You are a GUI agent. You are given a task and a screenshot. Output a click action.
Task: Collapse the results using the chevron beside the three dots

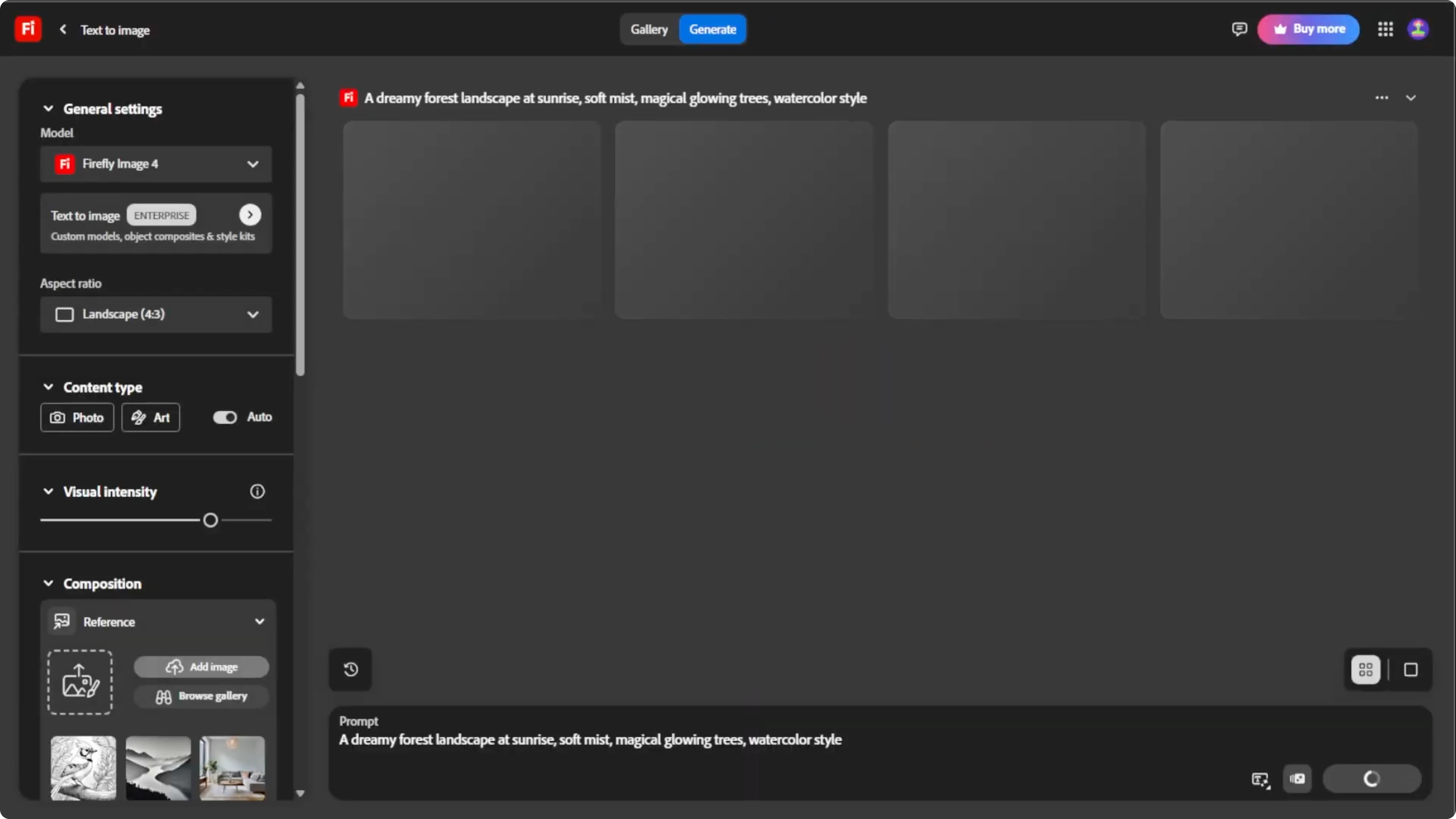point(1411,98)
